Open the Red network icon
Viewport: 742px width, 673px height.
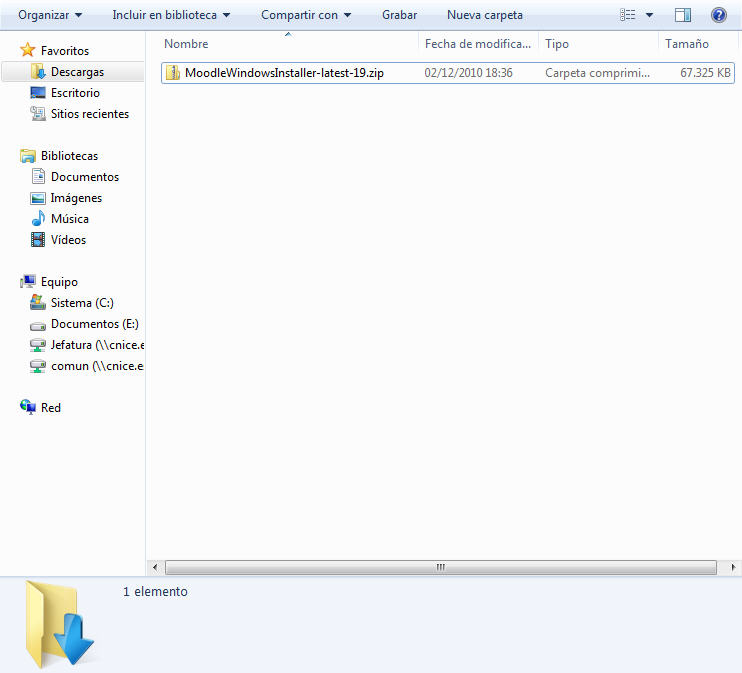28,408
